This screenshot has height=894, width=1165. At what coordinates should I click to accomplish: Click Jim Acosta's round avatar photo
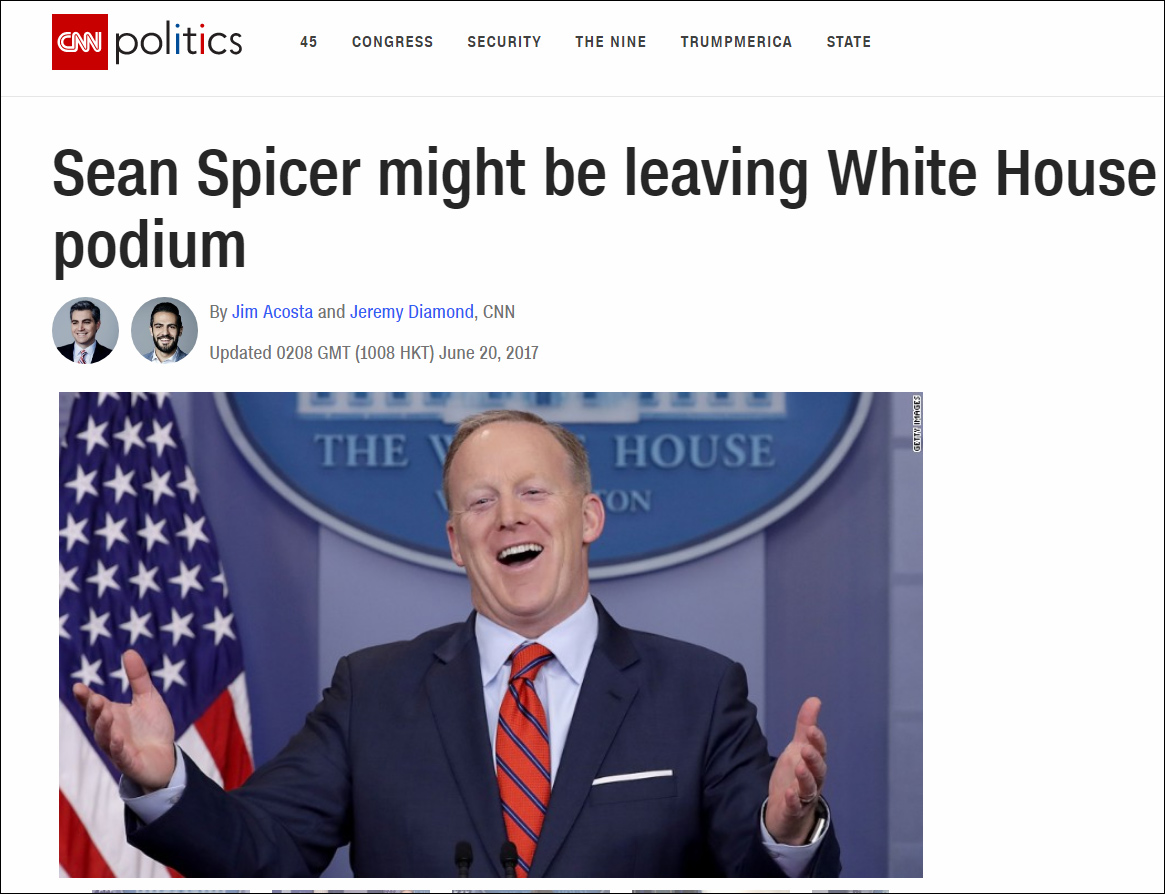pos(85,331)
